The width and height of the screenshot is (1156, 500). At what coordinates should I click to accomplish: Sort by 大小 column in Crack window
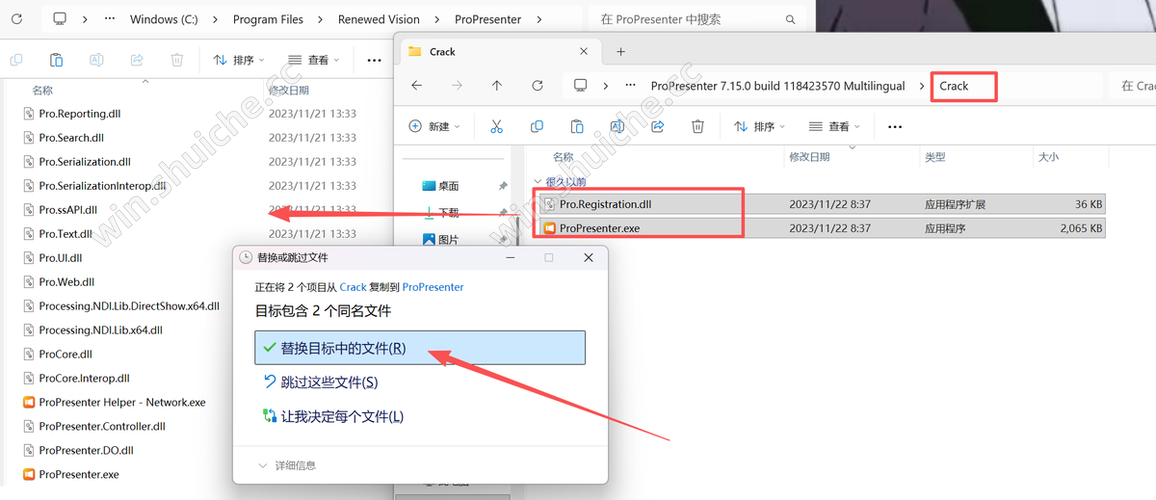pos(1048,157)
